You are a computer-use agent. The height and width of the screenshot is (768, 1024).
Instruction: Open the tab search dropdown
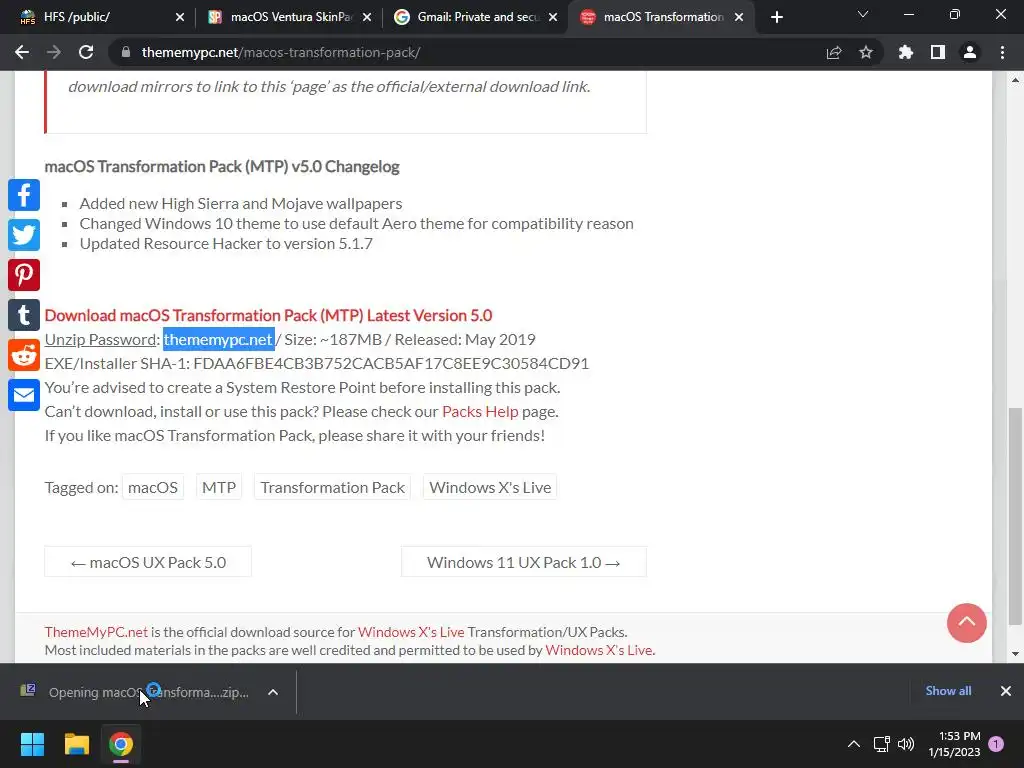pyautogui.click(x=863, y=14)
